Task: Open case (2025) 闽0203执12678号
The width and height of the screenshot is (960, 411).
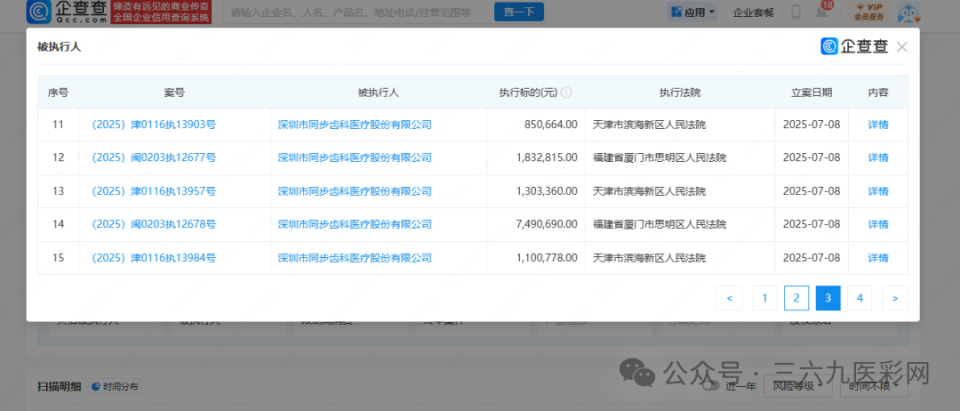Action: pos(154,224)
